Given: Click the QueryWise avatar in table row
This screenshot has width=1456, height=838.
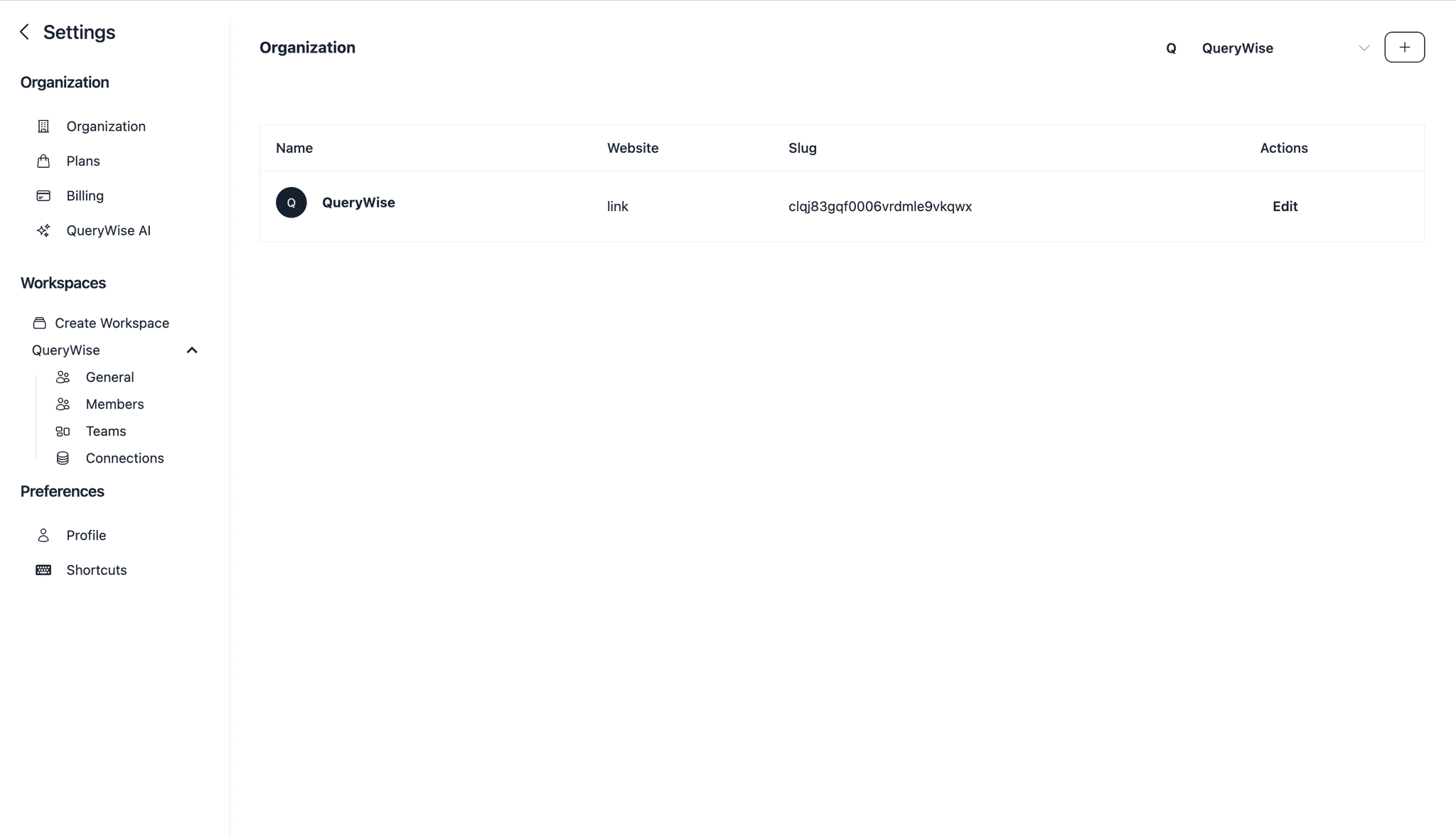Looking at the screenshot, I should [x=291, y=203].
